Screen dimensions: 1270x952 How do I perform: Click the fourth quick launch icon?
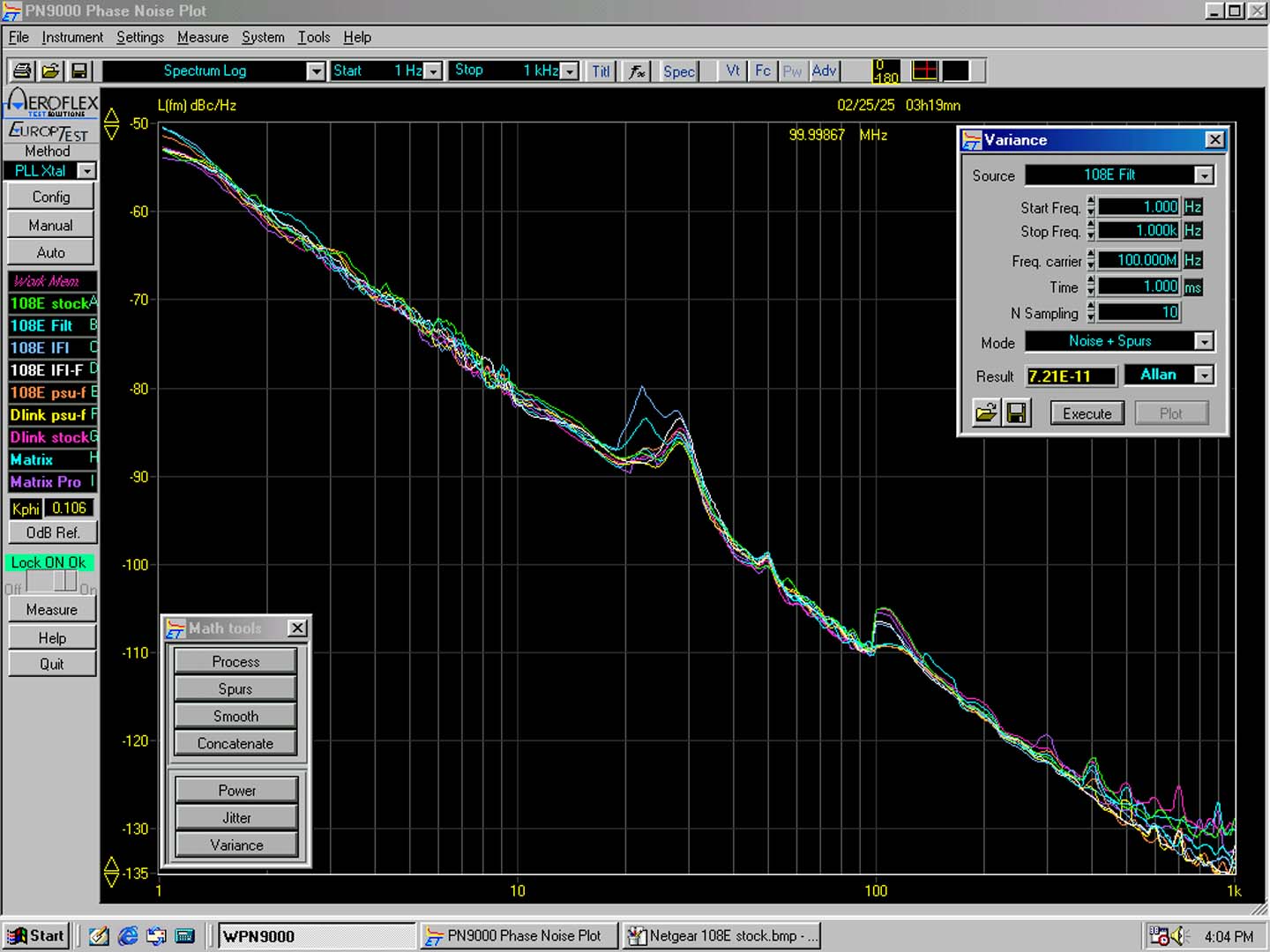pyautogui.click(x=184, y=936)
